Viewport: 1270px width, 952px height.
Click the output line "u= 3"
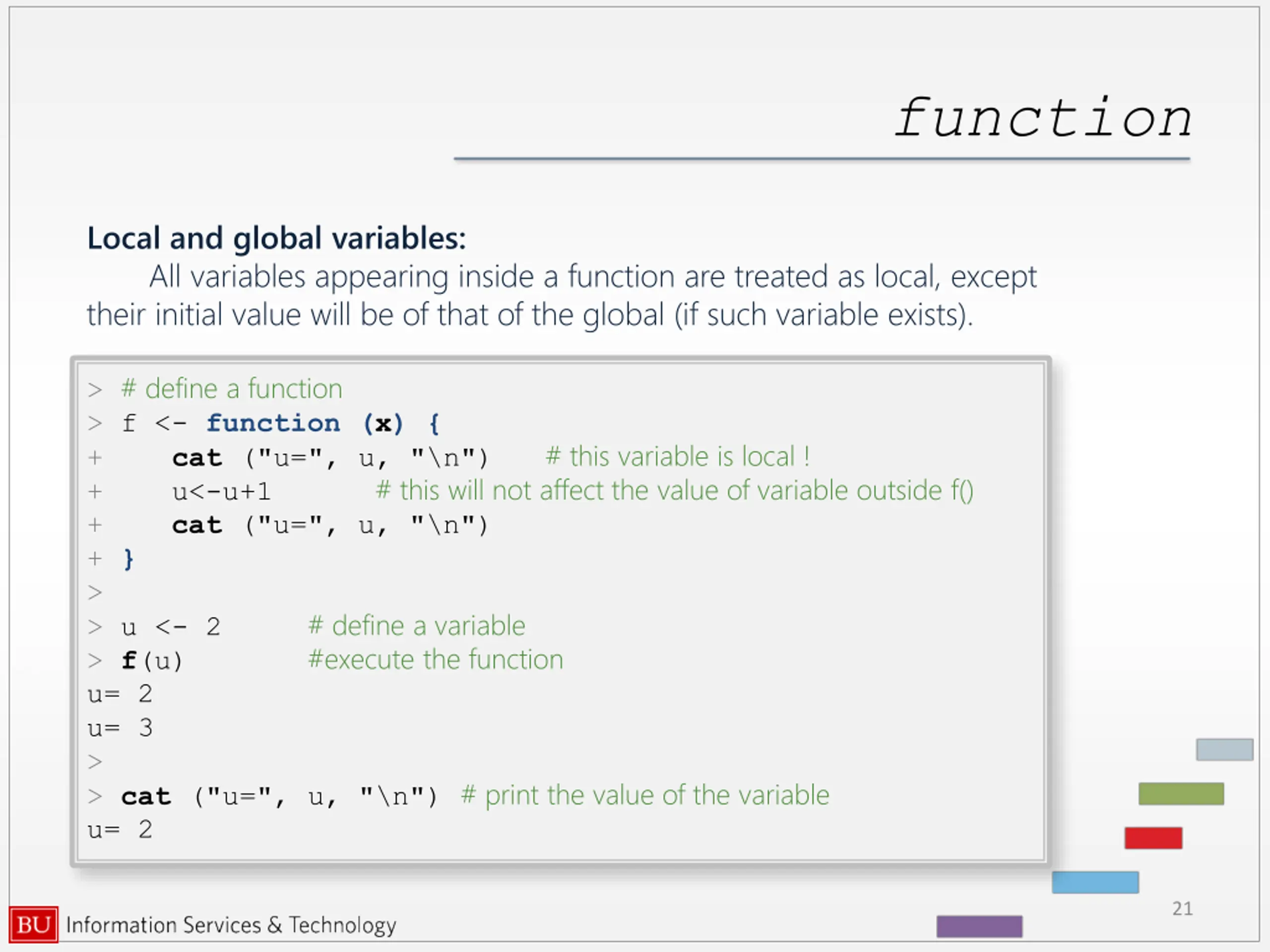(120, 728)
